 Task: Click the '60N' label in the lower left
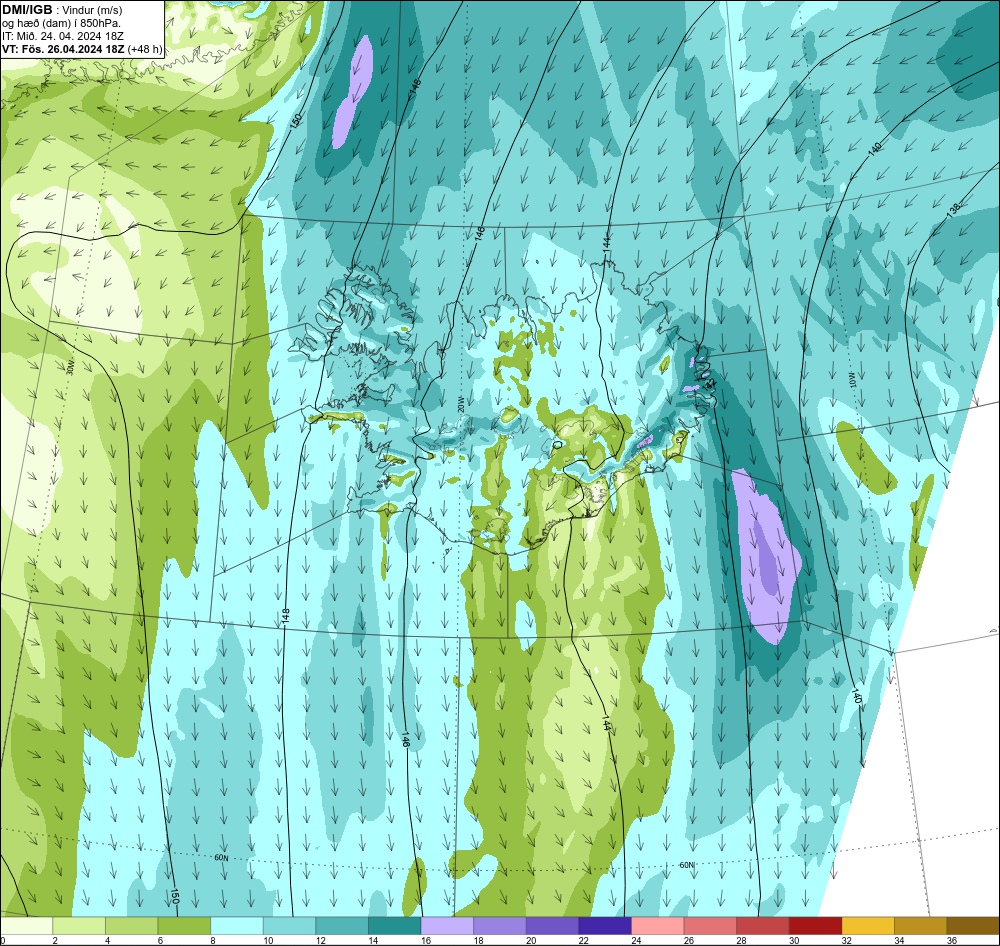221,858
